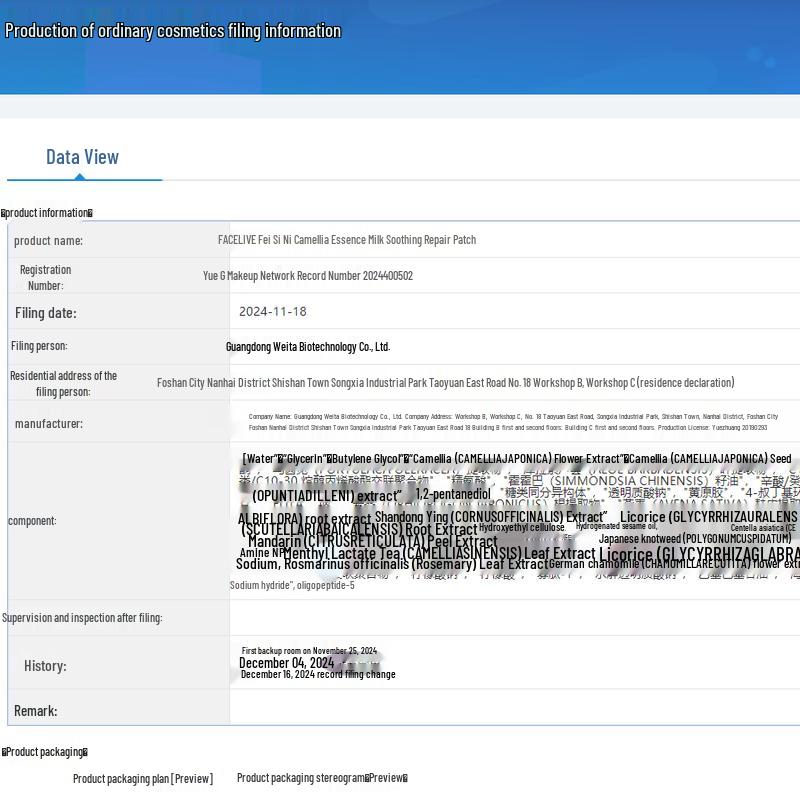Select the Yue G registration record number text

coord(308,276)
